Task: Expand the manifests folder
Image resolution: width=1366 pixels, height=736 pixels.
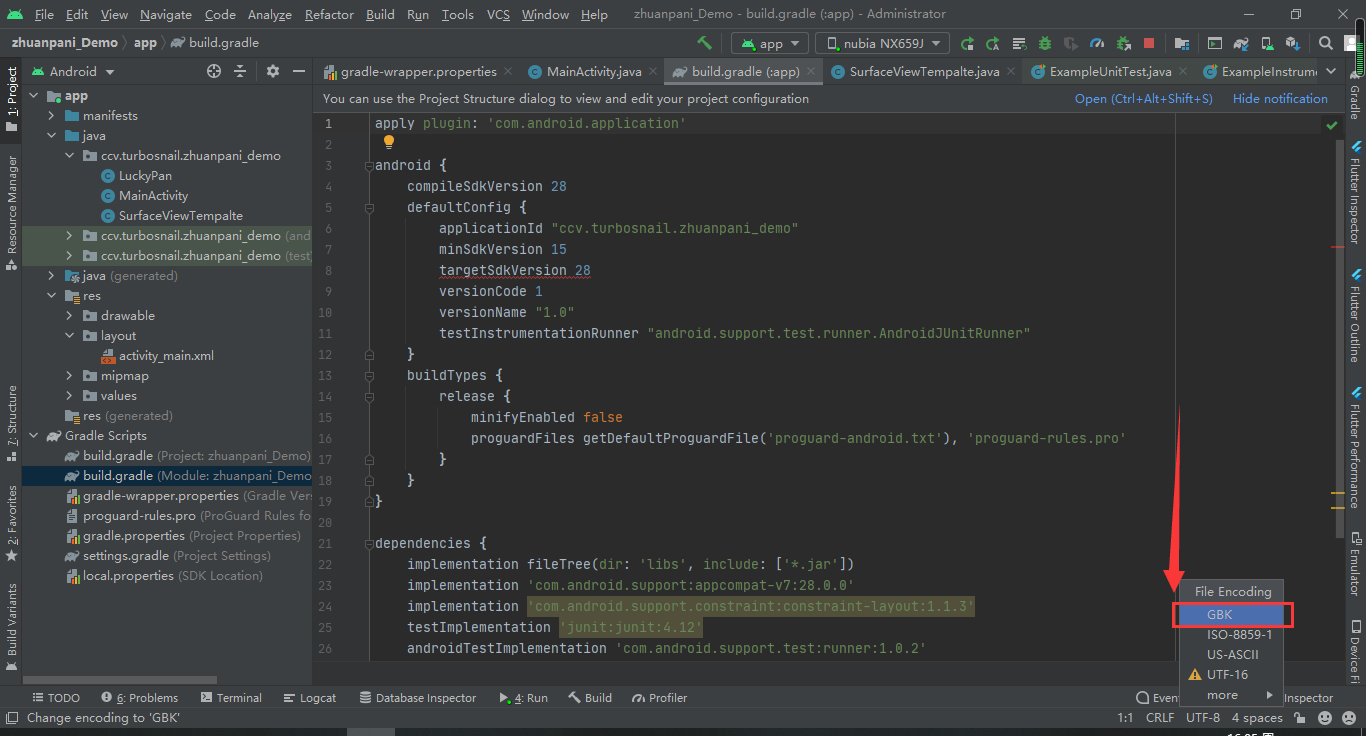Action: pyautogui.click(x=51, y=115)
